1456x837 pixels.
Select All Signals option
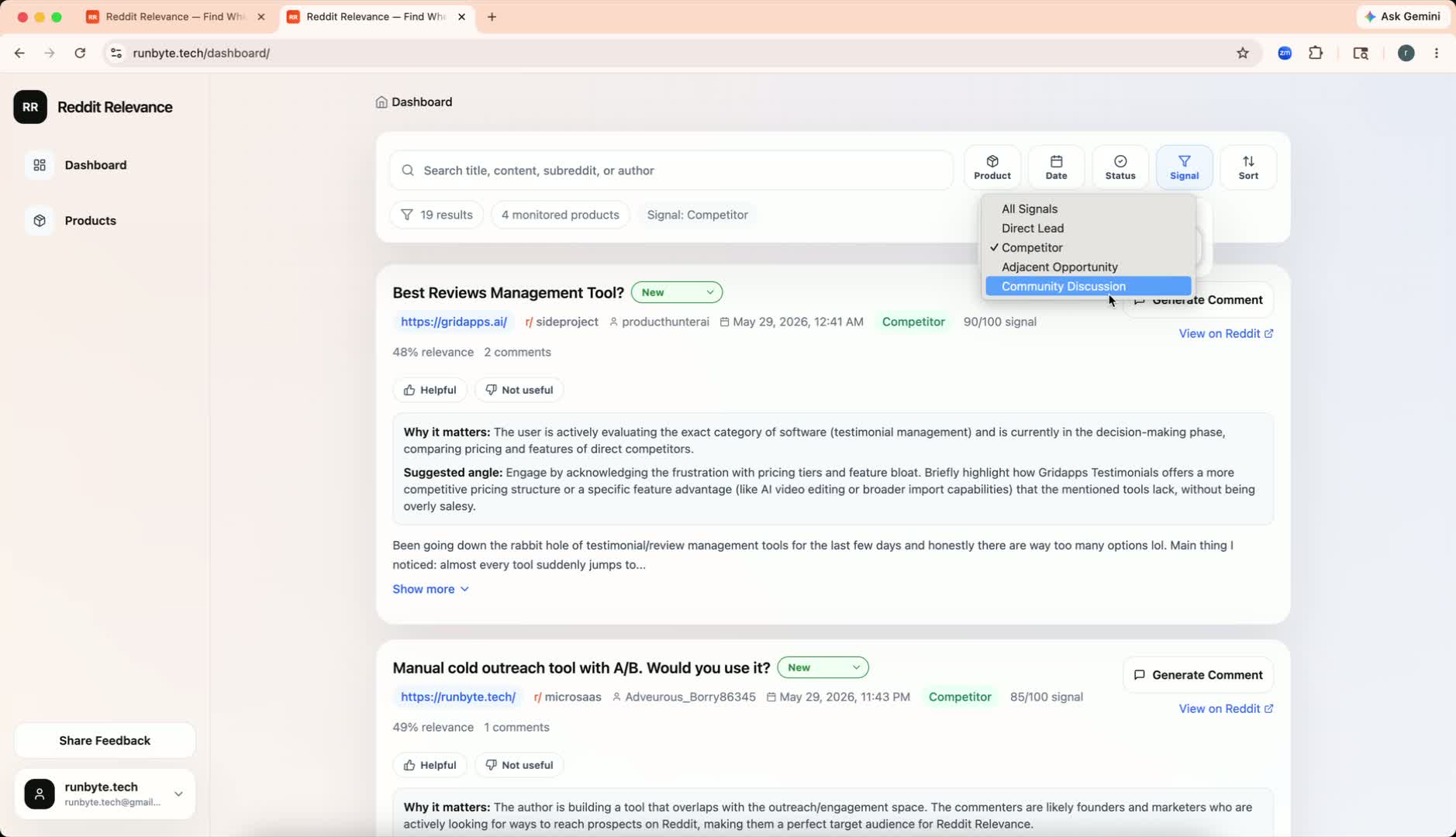click(x=1089, y=208)
